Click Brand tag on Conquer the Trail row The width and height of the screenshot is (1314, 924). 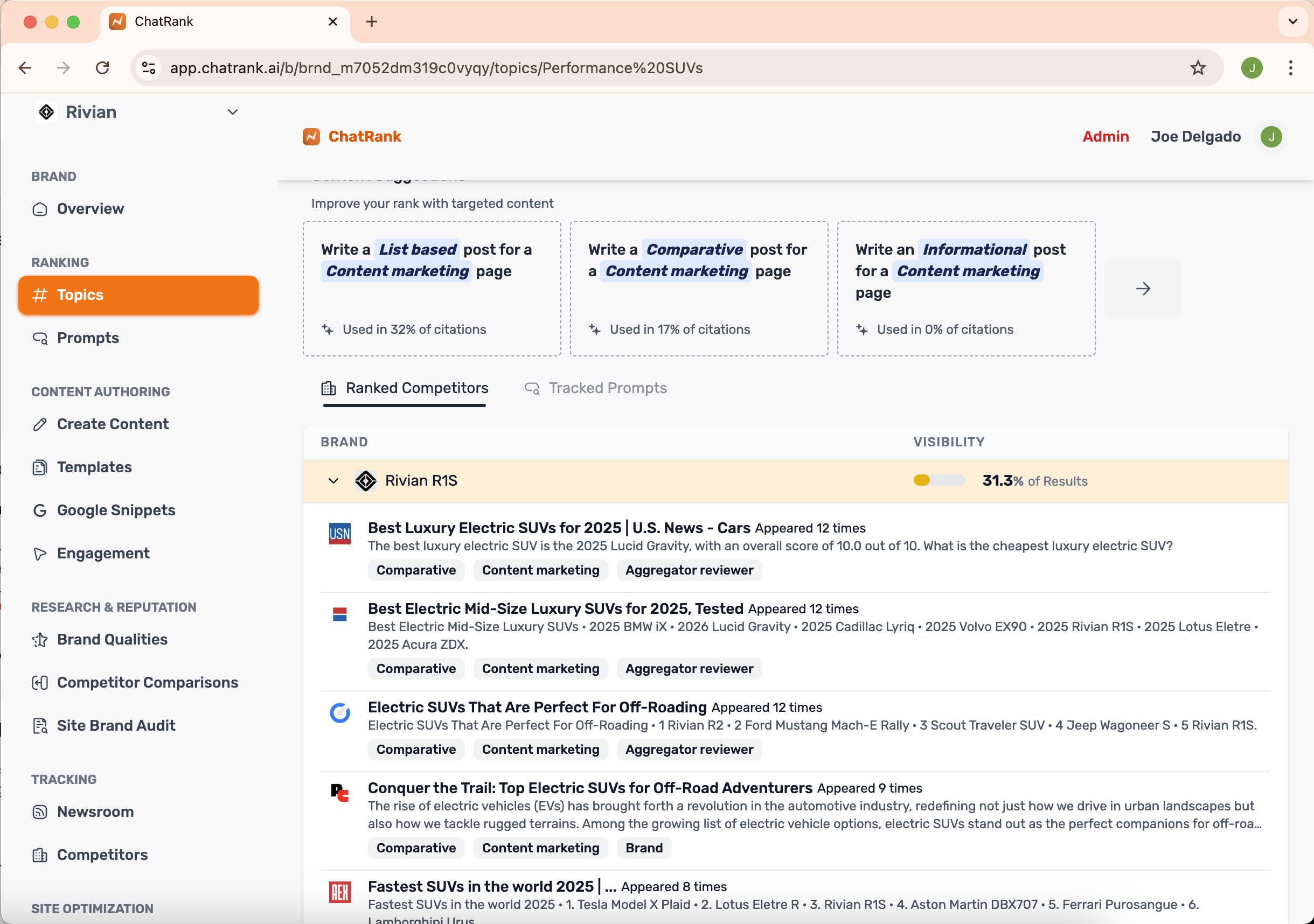click(x=644, y=849)
